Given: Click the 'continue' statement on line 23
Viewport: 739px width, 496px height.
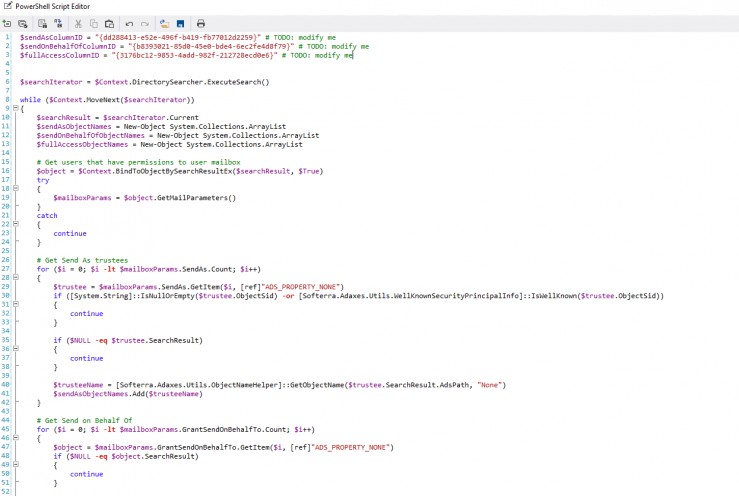Looking at the screenshot, I should tap(70, 233).
